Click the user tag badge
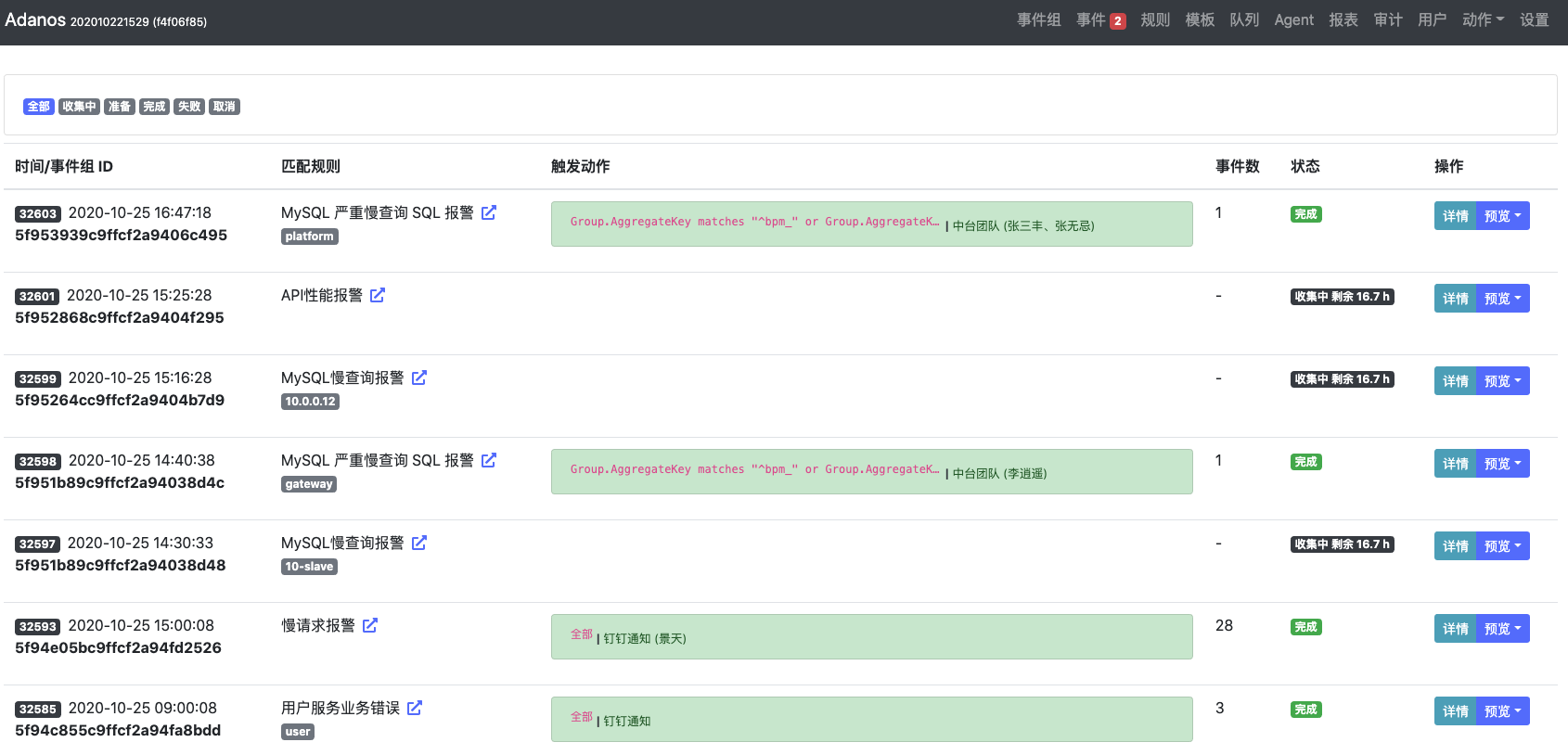The width and height of the screenshot is (1568, 755). pyautogui.click(x=298, y=732)
